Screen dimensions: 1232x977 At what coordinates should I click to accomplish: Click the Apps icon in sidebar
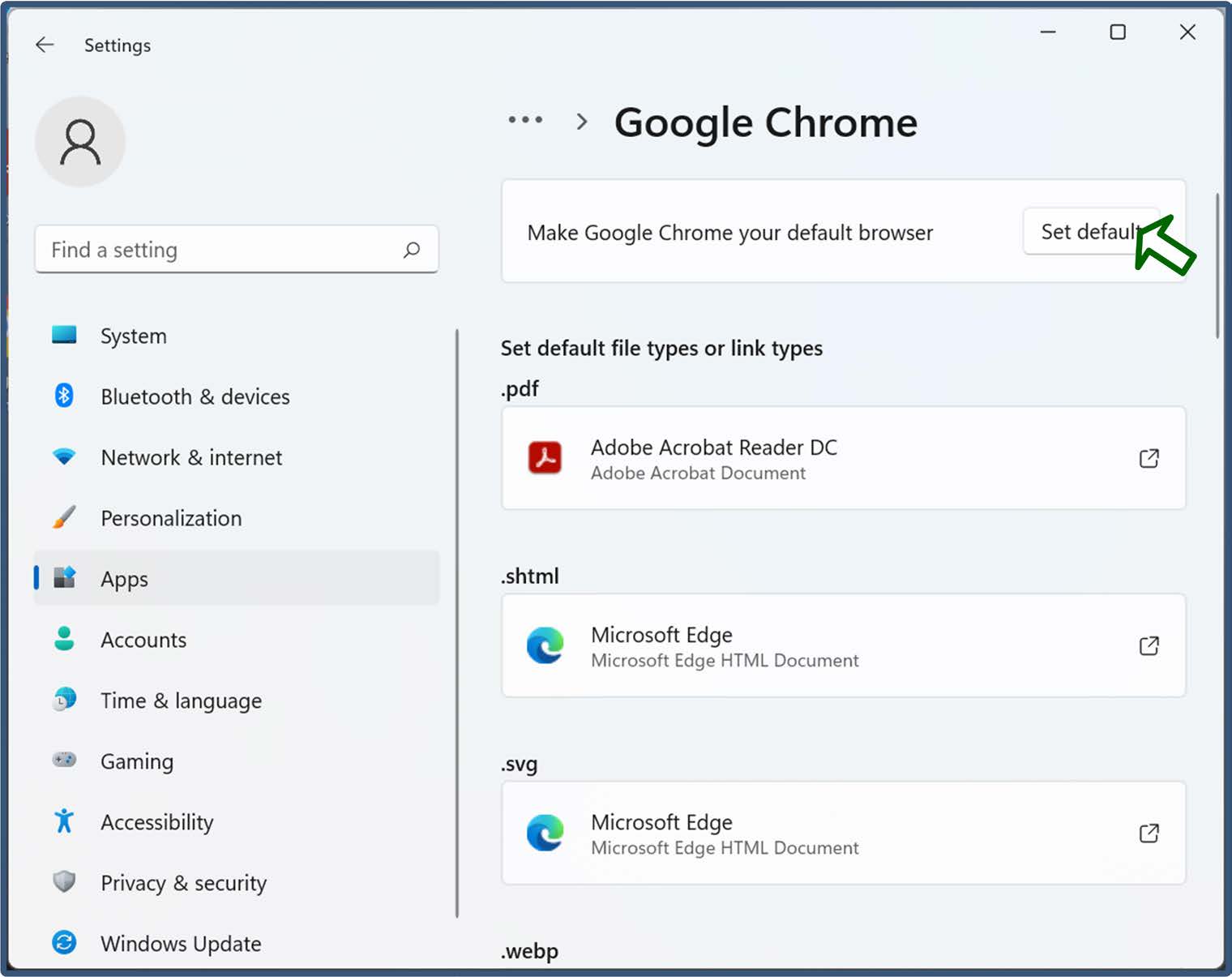[x=64, y=577]
